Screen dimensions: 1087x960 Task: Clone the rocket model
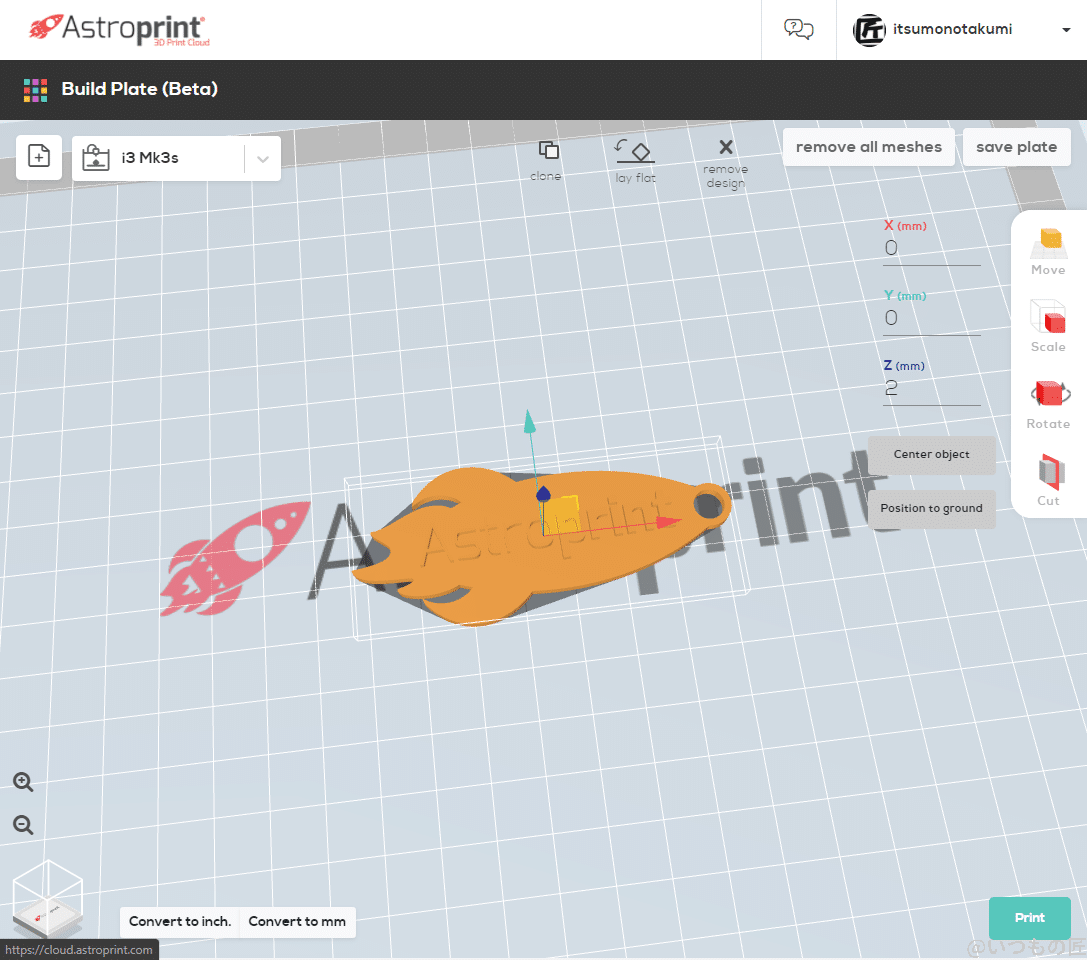click(546, 158)
